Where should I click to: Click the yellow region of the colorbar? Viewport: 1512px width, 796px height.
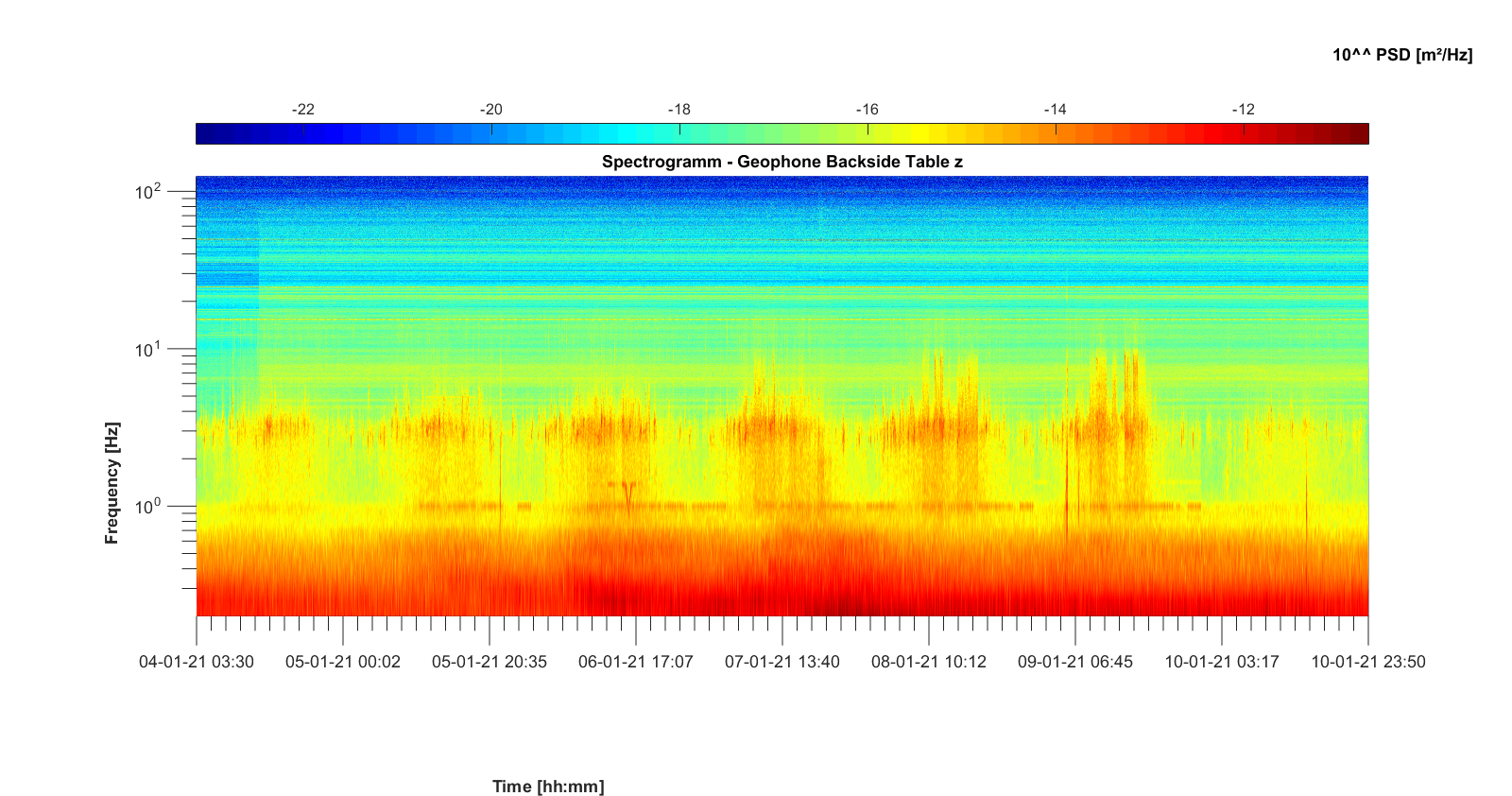click(921, 133)
